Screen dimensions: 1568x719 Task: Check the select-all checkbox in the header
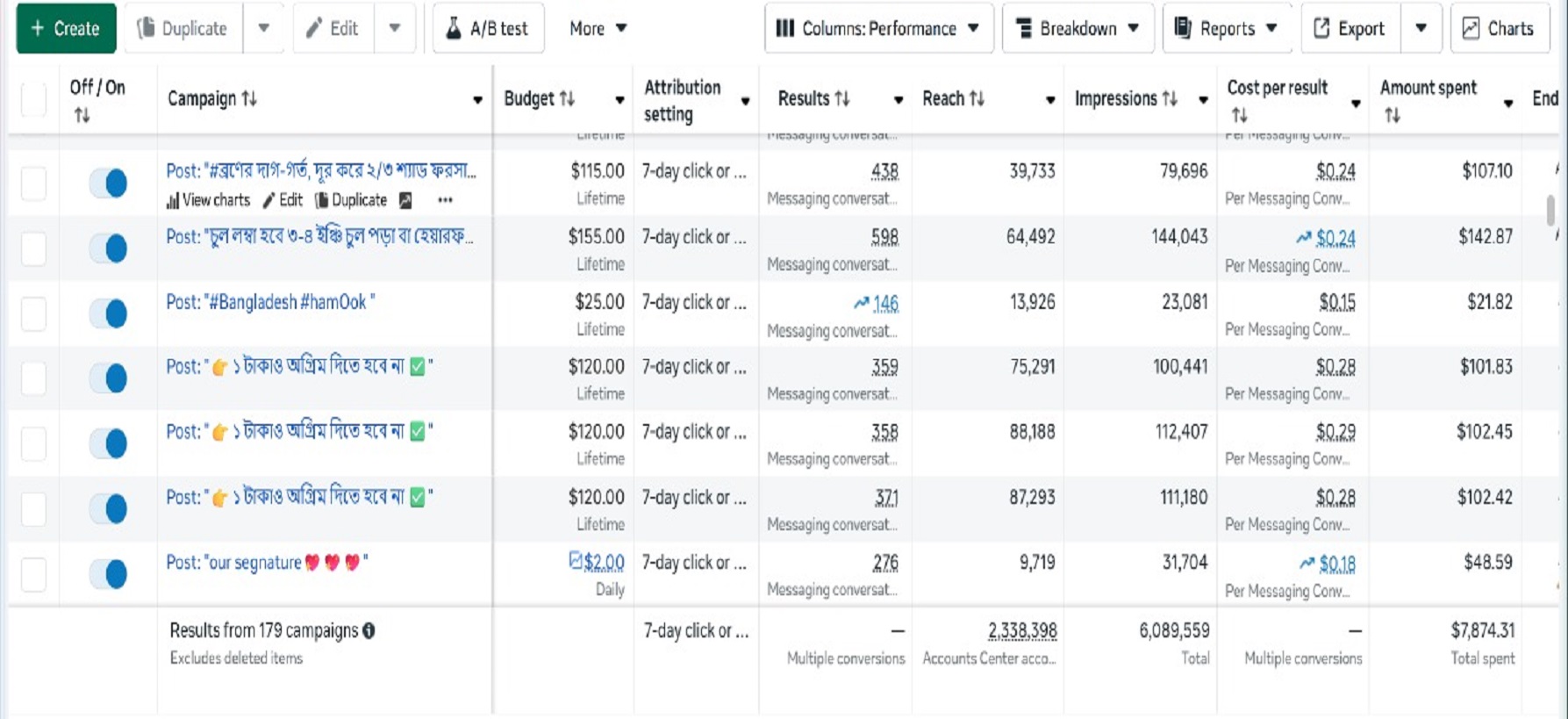pos(33,99)
